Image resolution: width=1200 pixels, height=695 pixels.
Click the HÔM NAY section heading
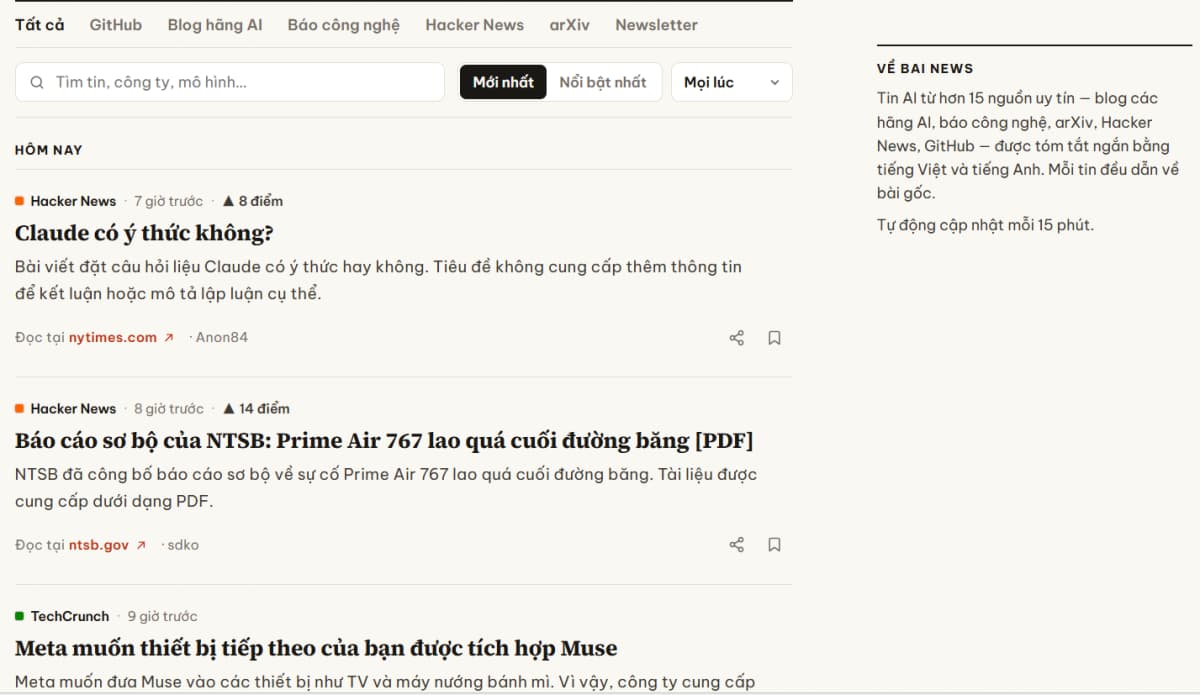[x=49, y=150]
